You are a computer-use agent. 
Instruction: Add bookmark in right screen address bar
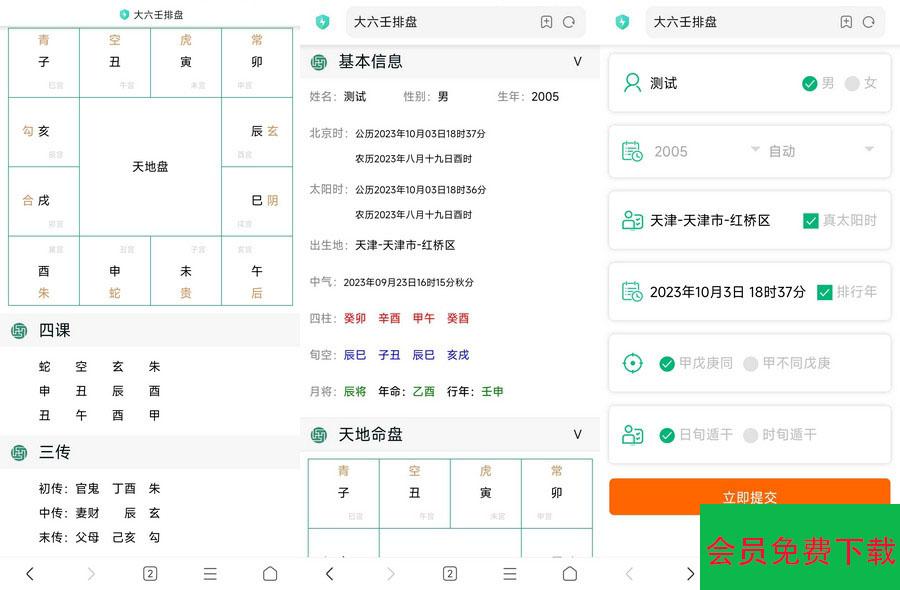846,22
